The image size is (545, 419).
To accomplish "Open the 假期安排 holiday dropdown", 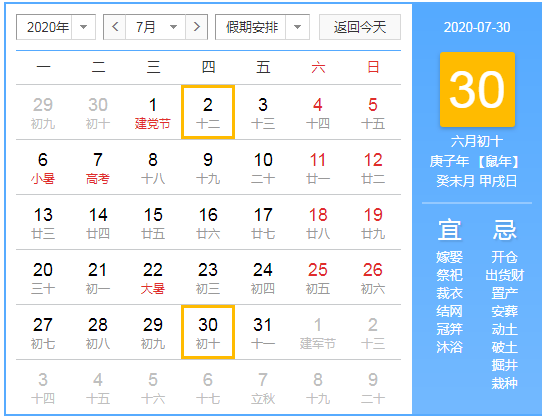I will 262,27.
